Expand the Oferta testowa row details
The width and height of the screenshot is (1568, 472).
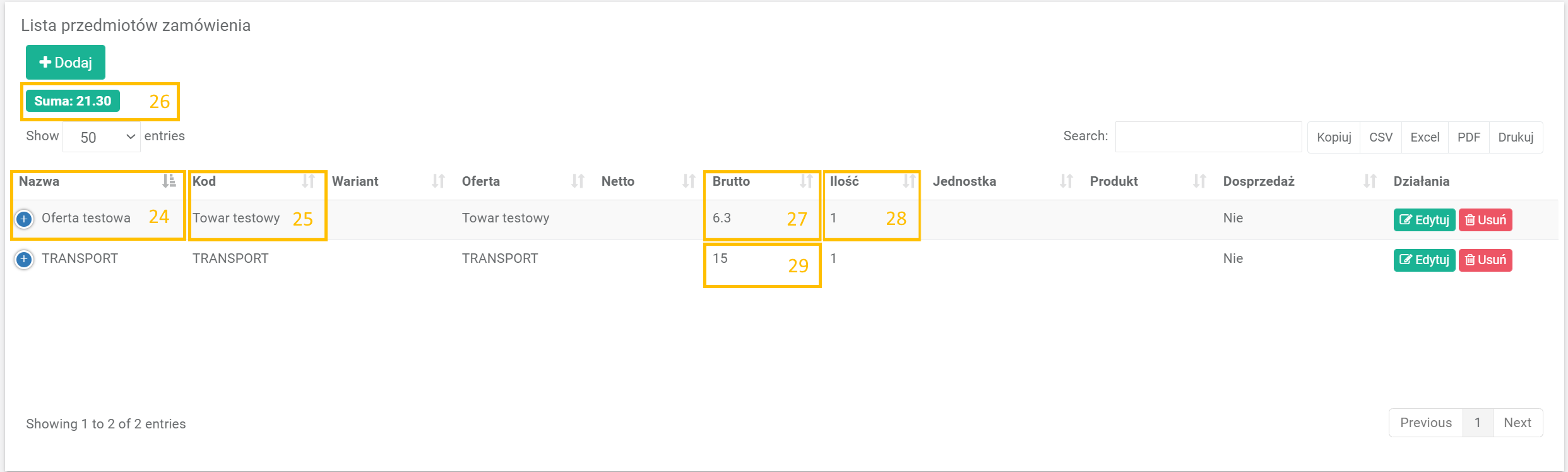click(x=24, y=219)
